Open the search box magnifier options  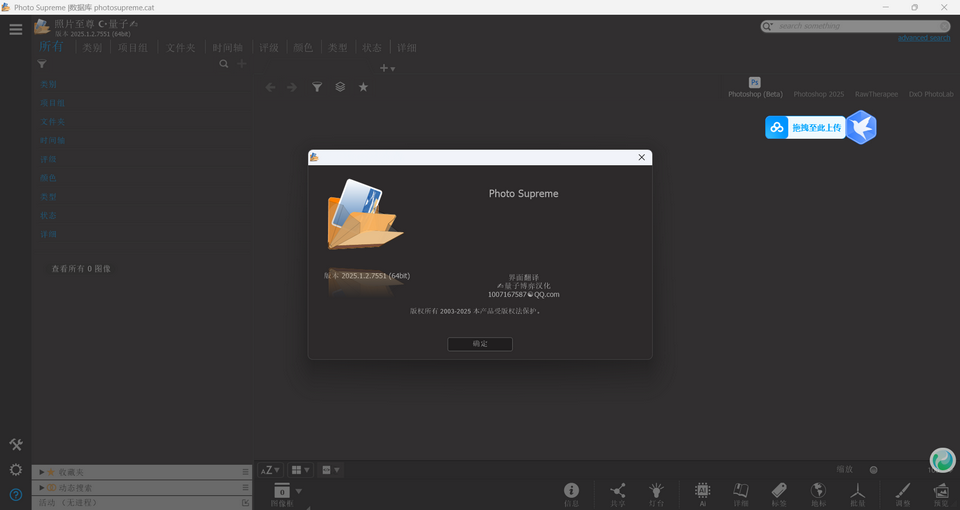[x=767, y=26]
